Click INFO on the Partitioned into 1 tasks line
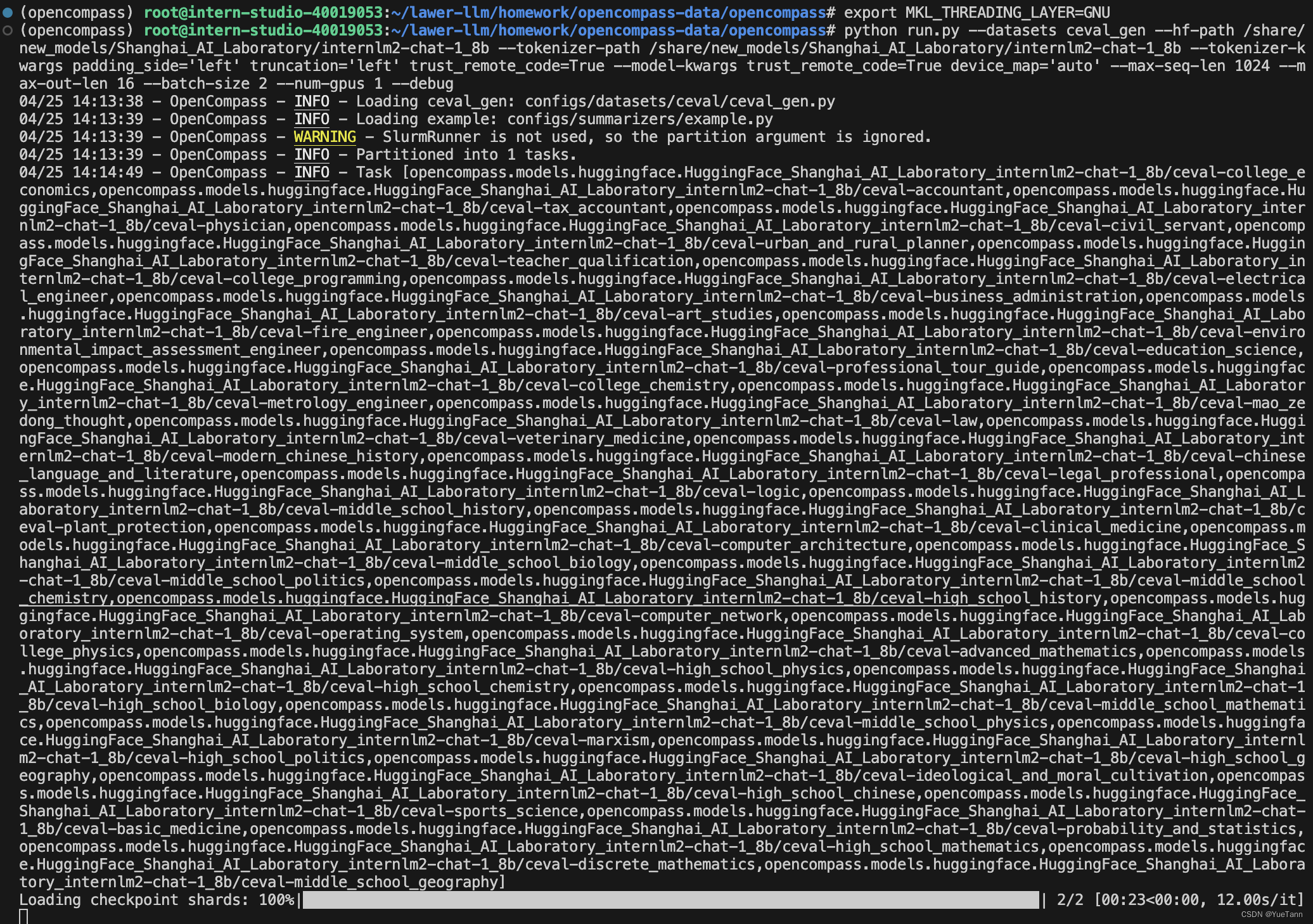The width and height of the screenshot is (1313, 924). (x=312, y=155)
